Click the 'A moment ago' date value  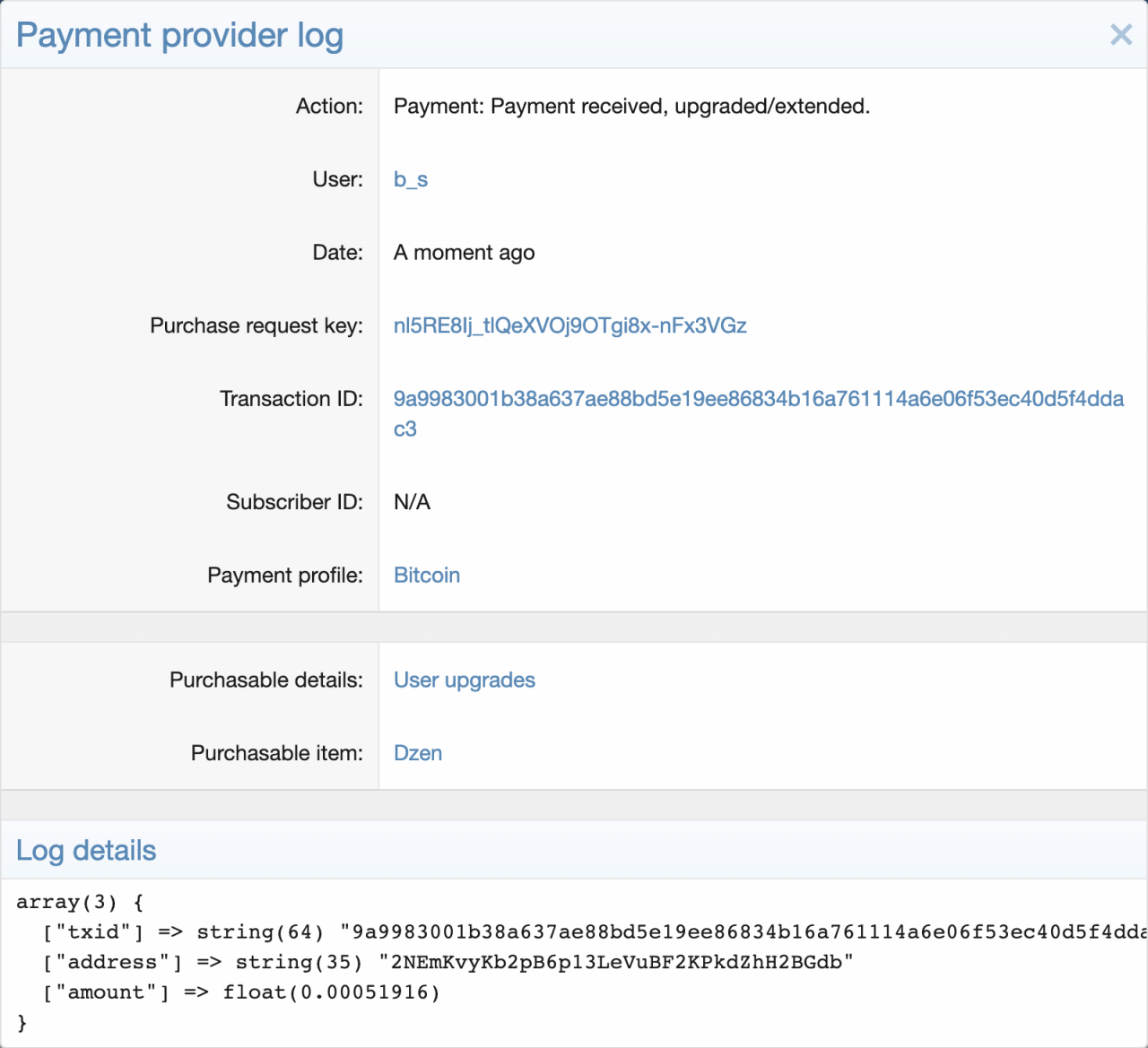tap(464, 253)
